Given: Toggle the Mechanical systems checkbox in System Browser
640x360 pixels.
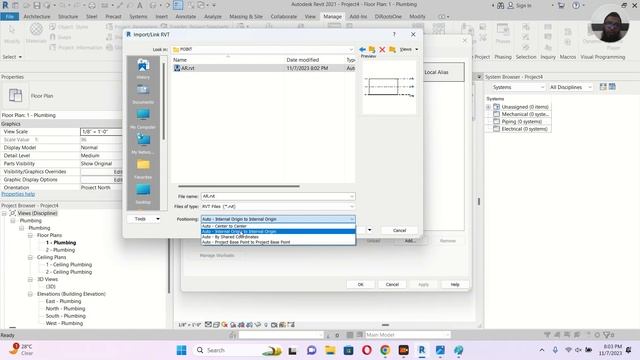Looking at the screenshot, I should pyautogui.click(x=496, y=114).
